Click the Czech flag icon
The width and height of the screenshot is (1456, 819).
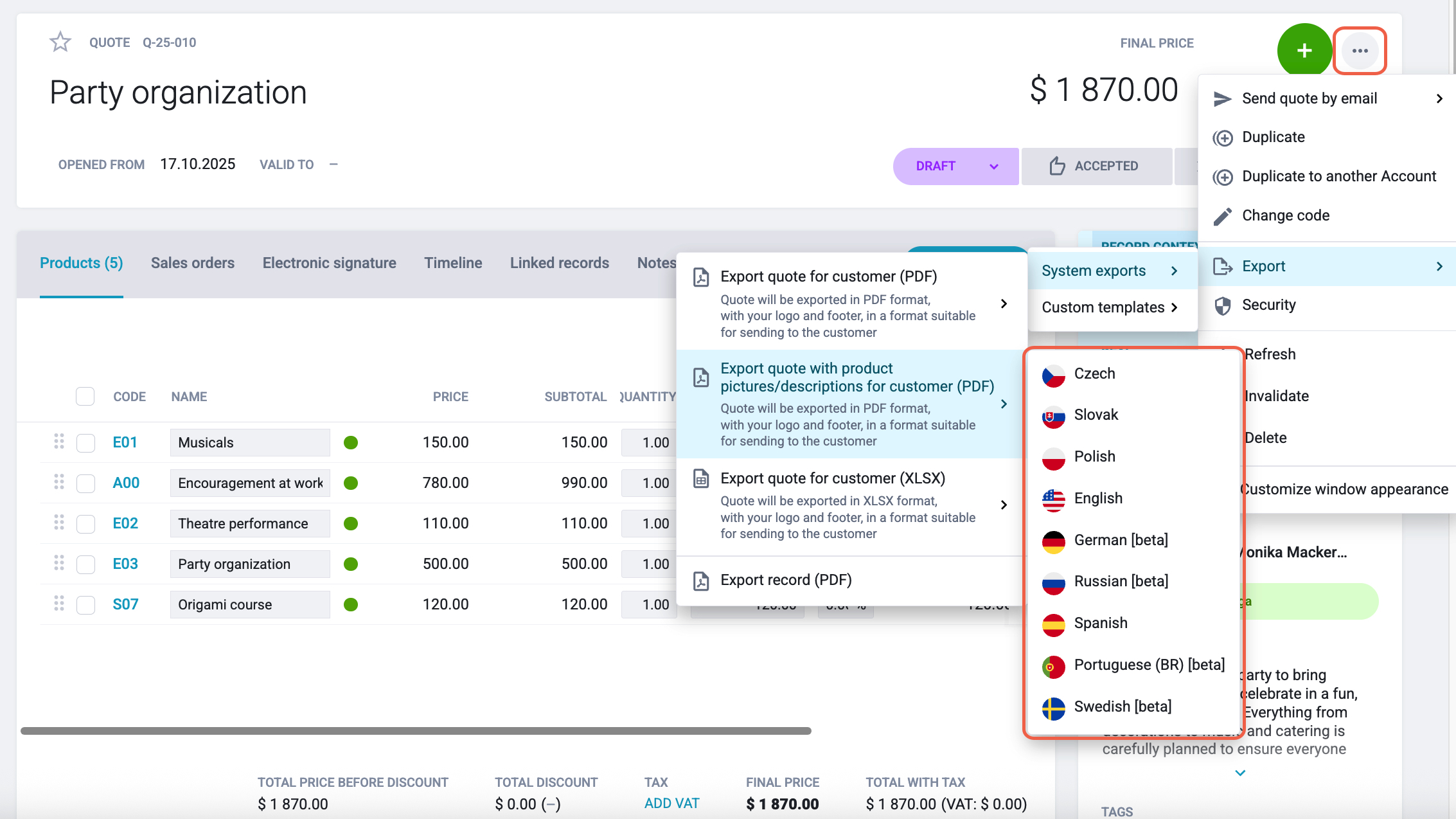pyautogui.click(x=1053, y=374)
